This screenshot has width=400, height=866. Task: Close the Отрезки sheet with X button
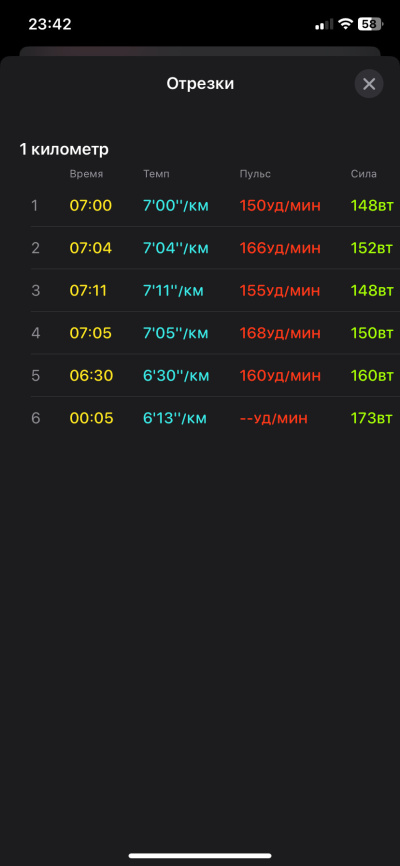pos(369,84)
